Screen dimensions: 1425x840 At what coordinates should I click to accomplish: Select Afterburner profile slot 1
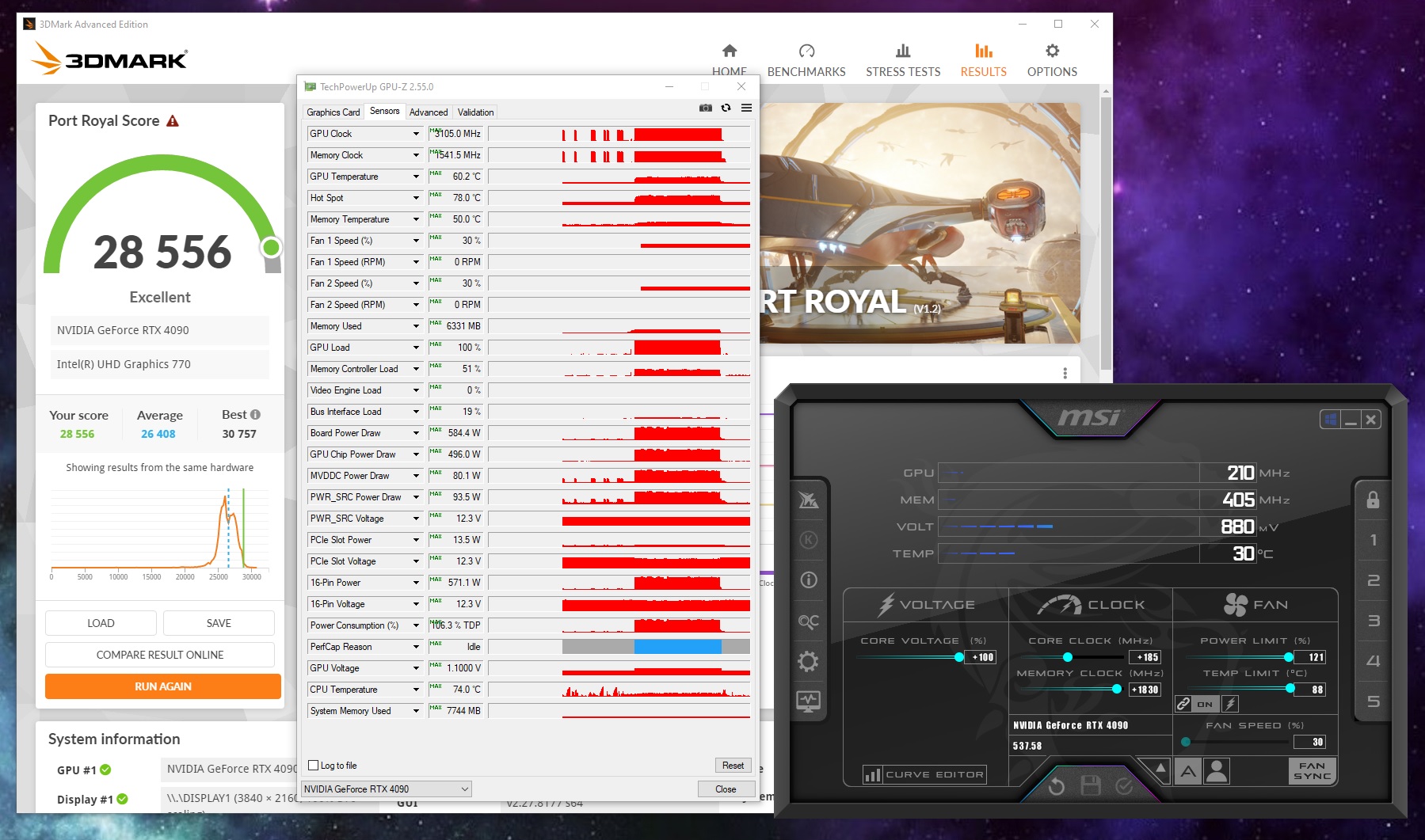1374,540
